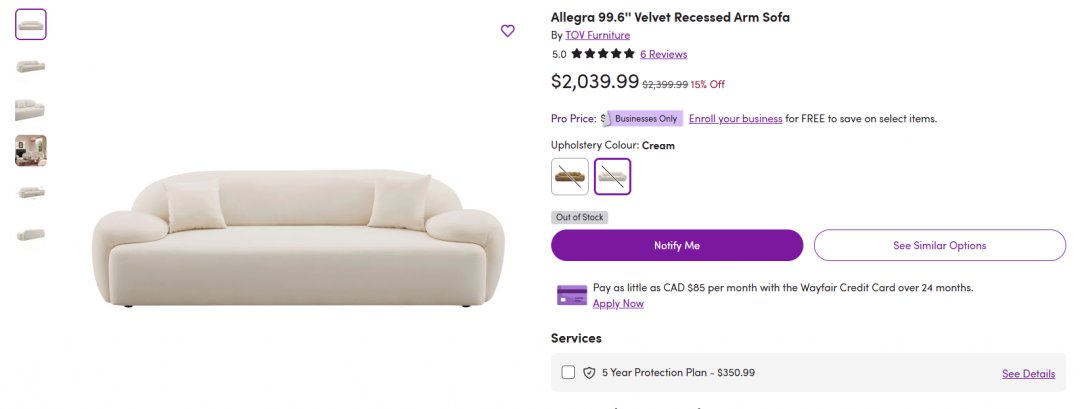Select the first selected sofa thumbnail
The width and height of the screenshot is (1080, 409).
[x=31, y=25]
